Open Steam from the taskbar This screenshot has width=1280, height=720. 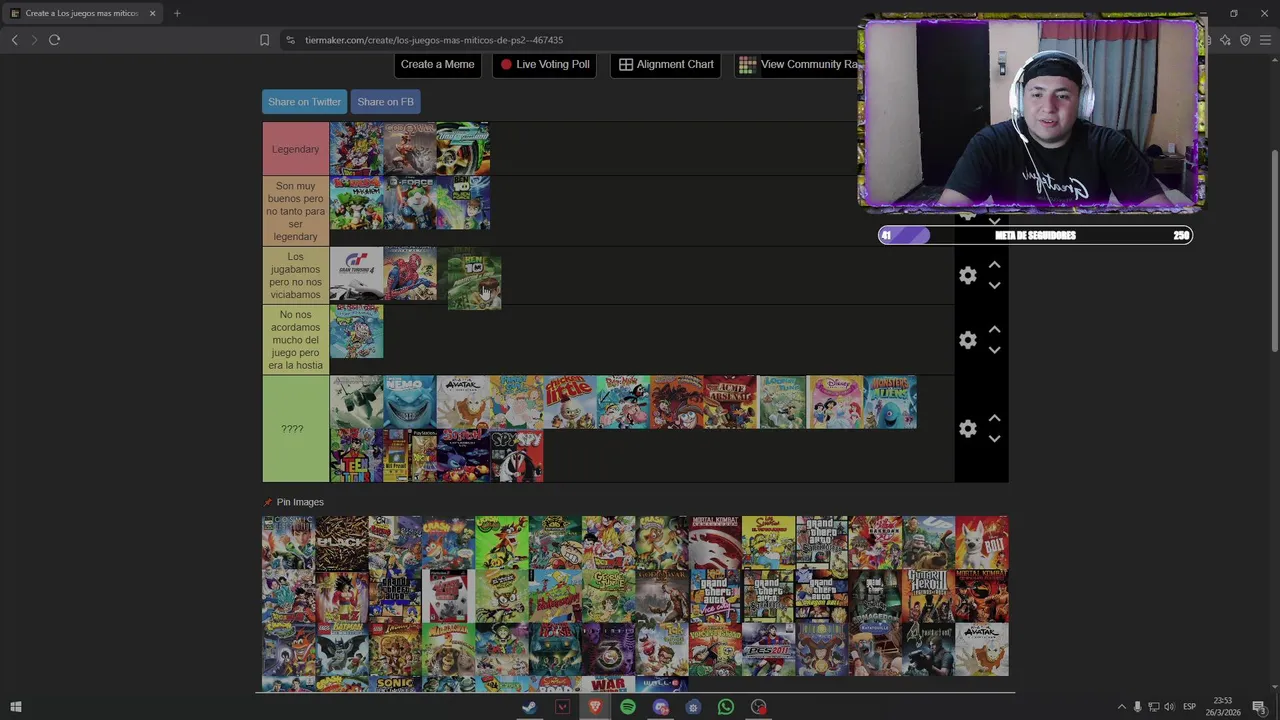529,707
